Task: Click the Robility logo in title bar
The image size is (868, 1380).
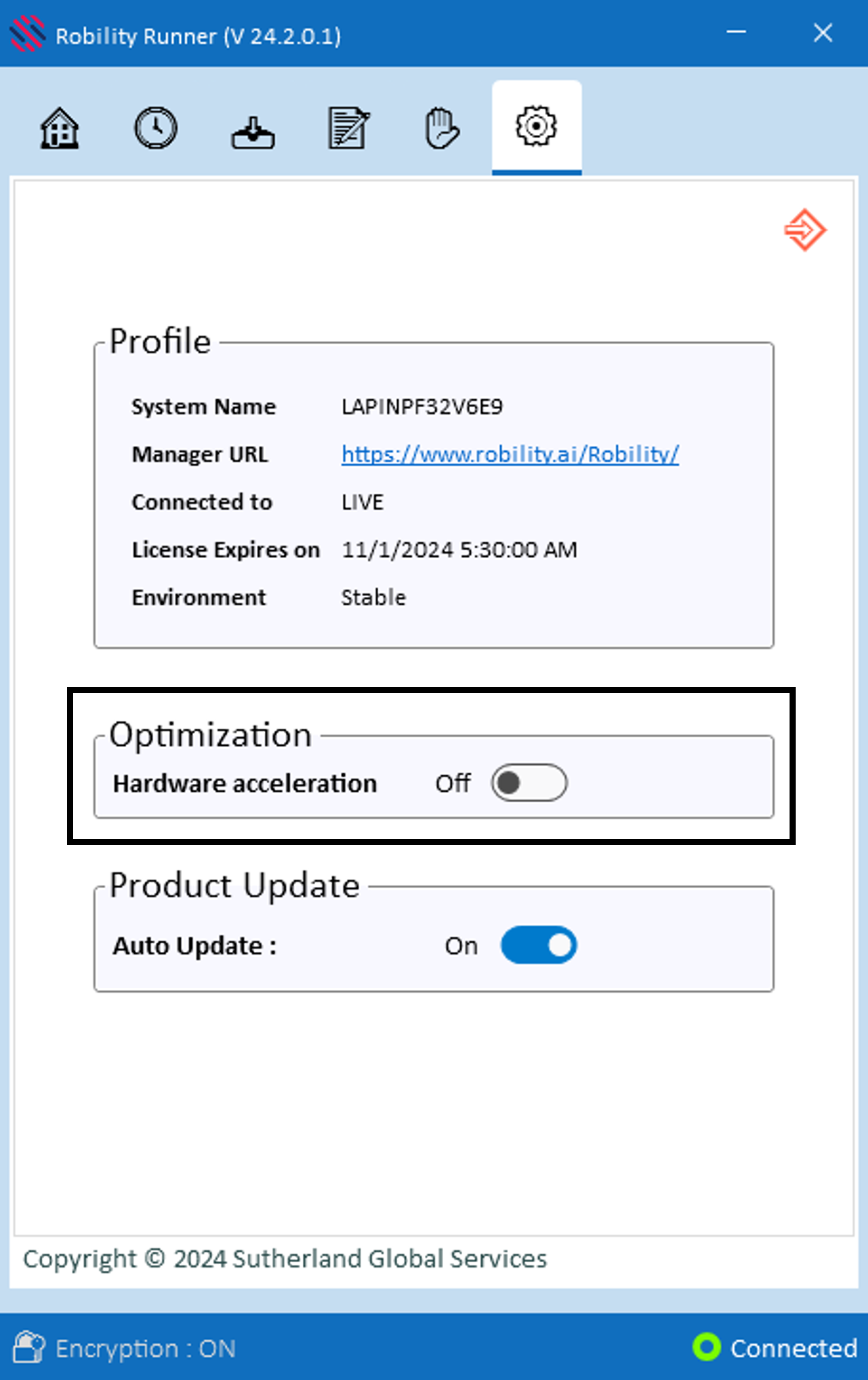Action: point(28,34)
